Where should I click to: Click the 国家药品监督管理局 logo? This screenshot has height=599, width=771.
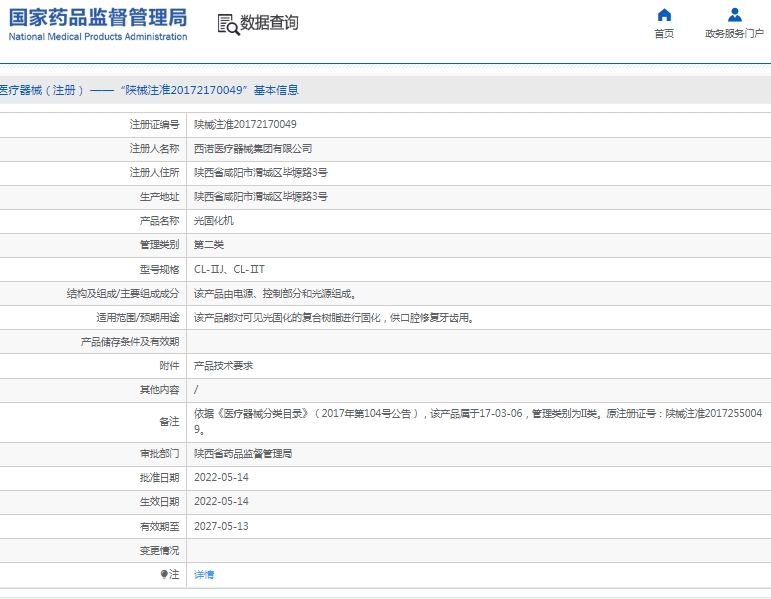98,18
